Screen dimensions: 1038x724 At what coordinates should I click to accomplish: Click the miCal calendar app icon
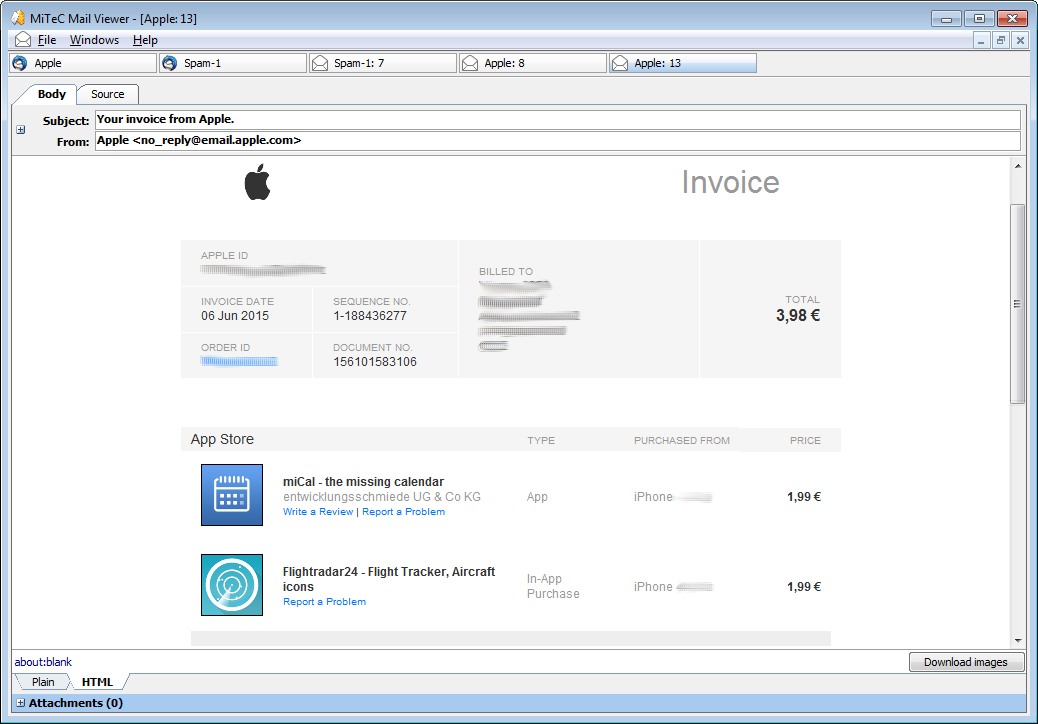point(232,495)
